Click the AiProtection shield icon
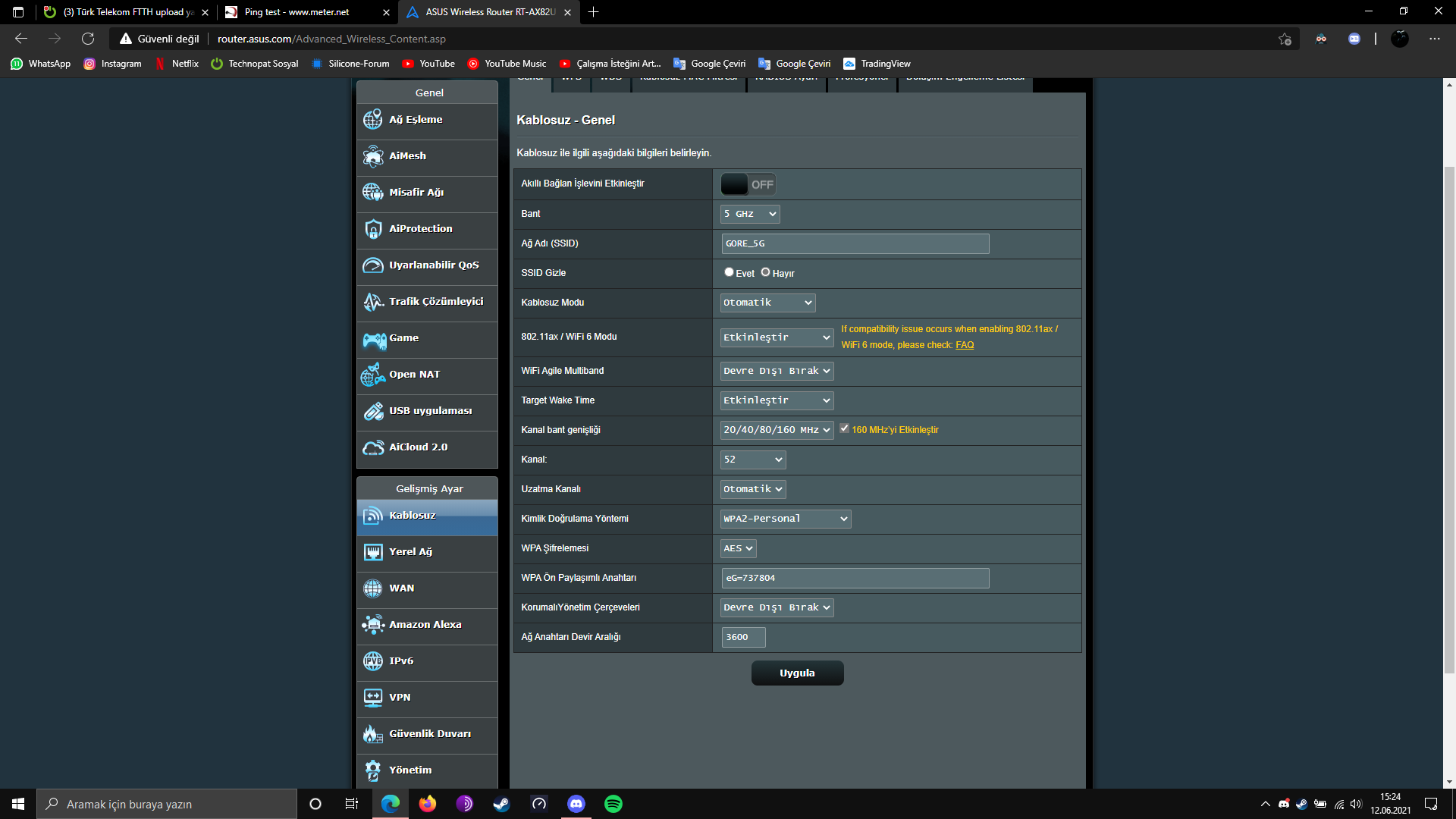Viewport: 1456px width, 819px height. pos(373,229)
